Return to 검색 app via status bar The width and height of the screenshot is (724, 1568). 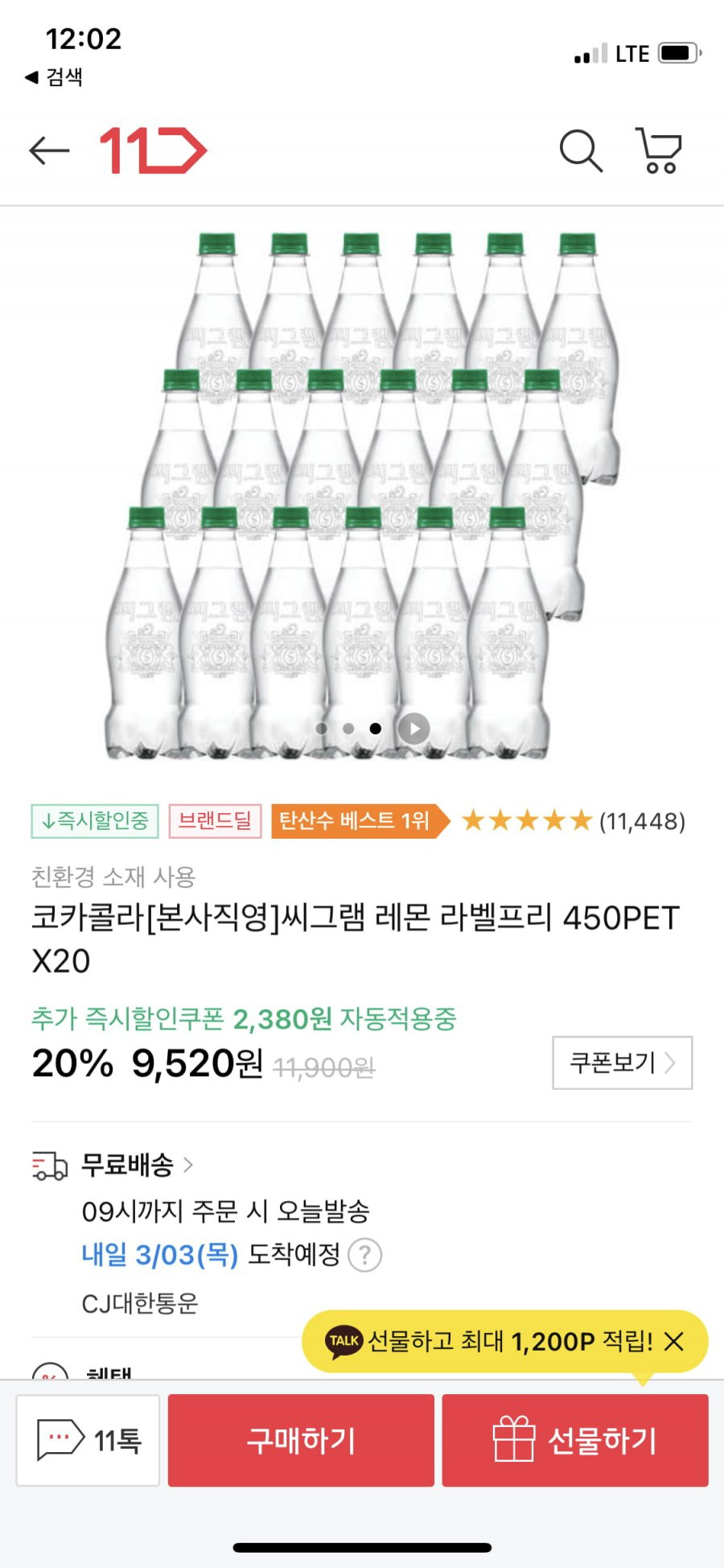pos(54,77)
